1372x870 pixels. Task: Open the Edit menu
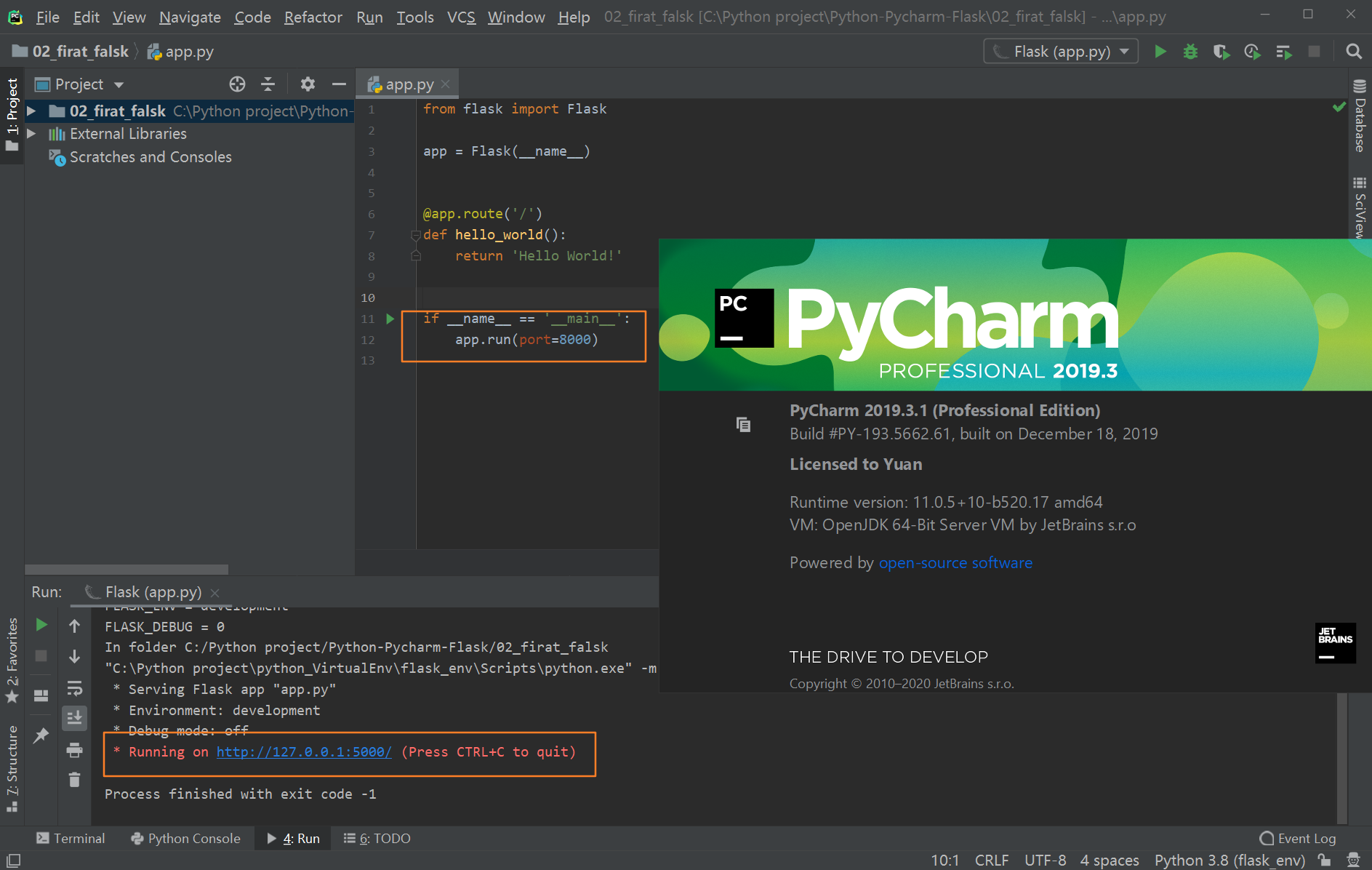click(x=86, y=17)
